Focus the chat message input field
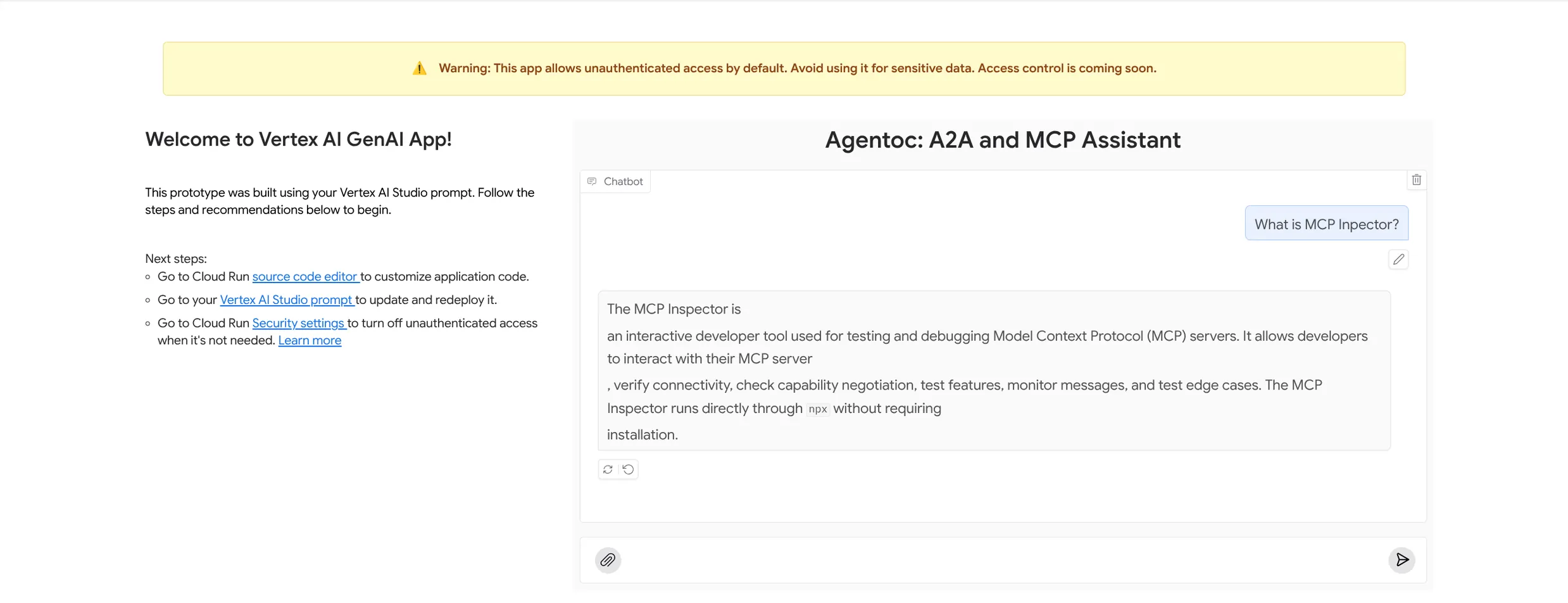 [1003, 560]
